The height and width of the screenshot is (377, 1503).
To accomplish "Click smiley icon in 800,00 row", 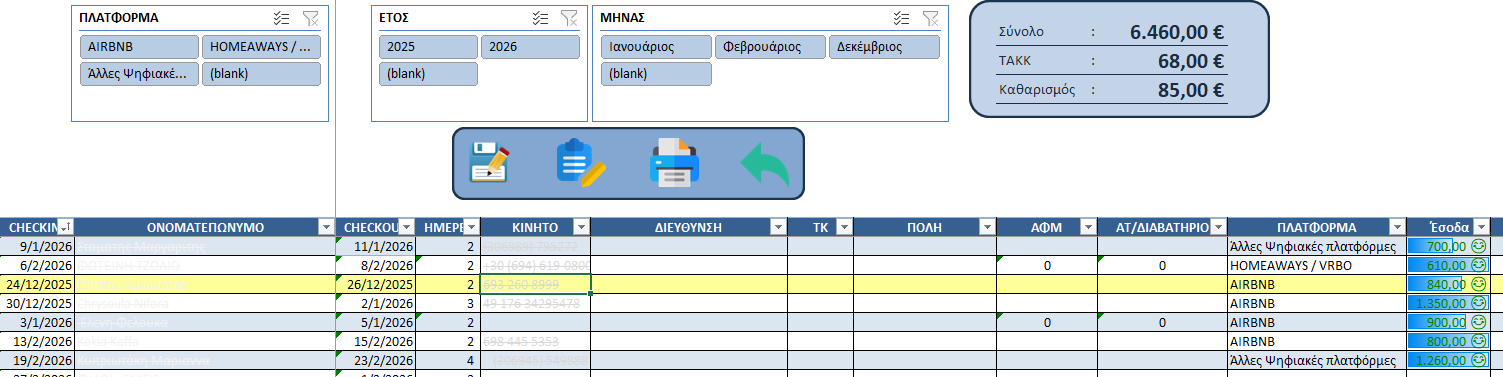I will [x=1479, y=341].
